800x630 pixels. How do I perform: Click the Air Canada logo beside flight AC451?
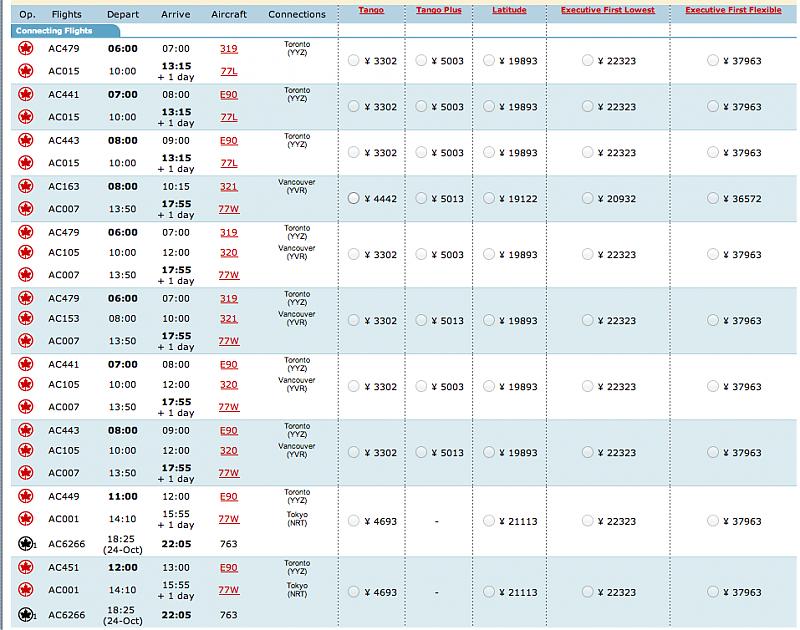[x=26, y=567]
